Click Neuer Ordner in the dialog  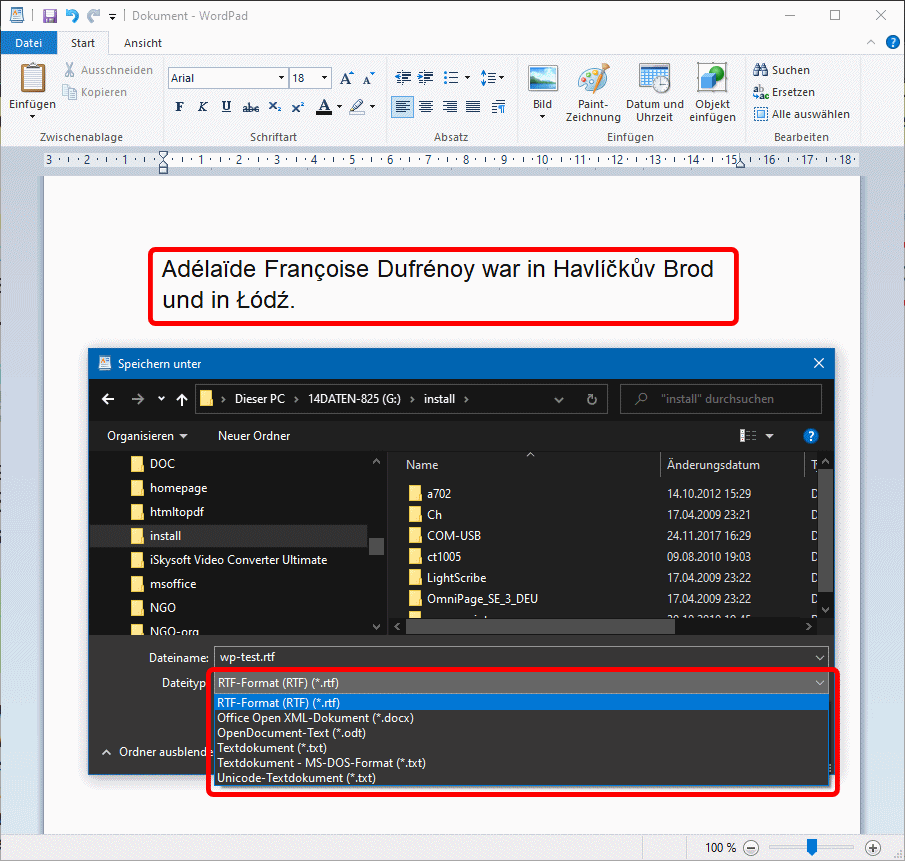tap(254, 436)
